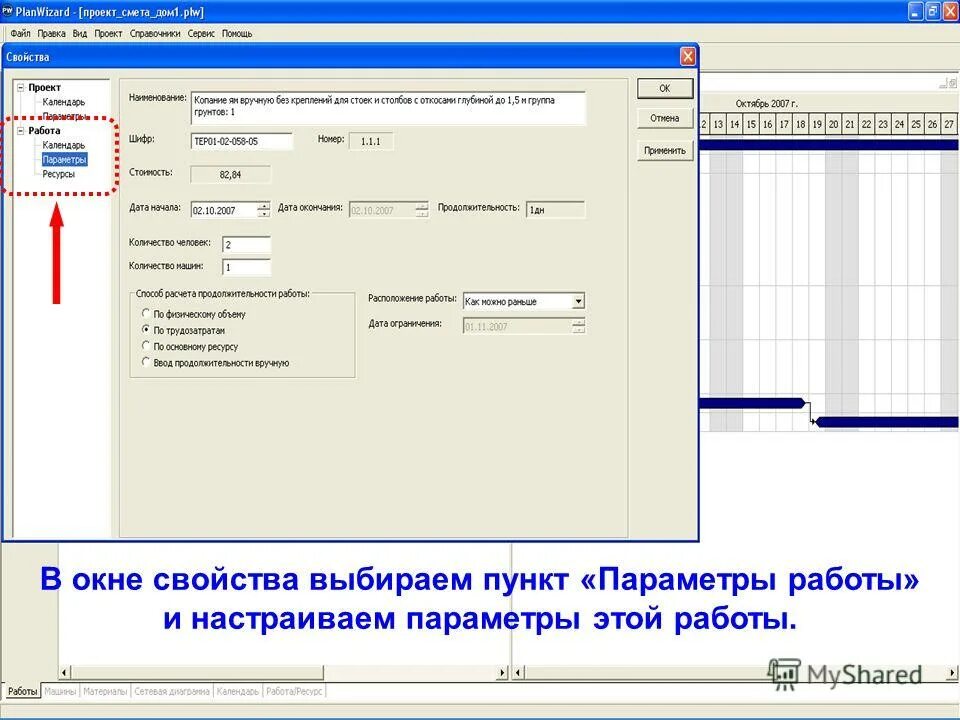Select «По основному ресурсу» calculation method
Image resolution: width=960 pixels, height=720 pixels.
[145, 345]
